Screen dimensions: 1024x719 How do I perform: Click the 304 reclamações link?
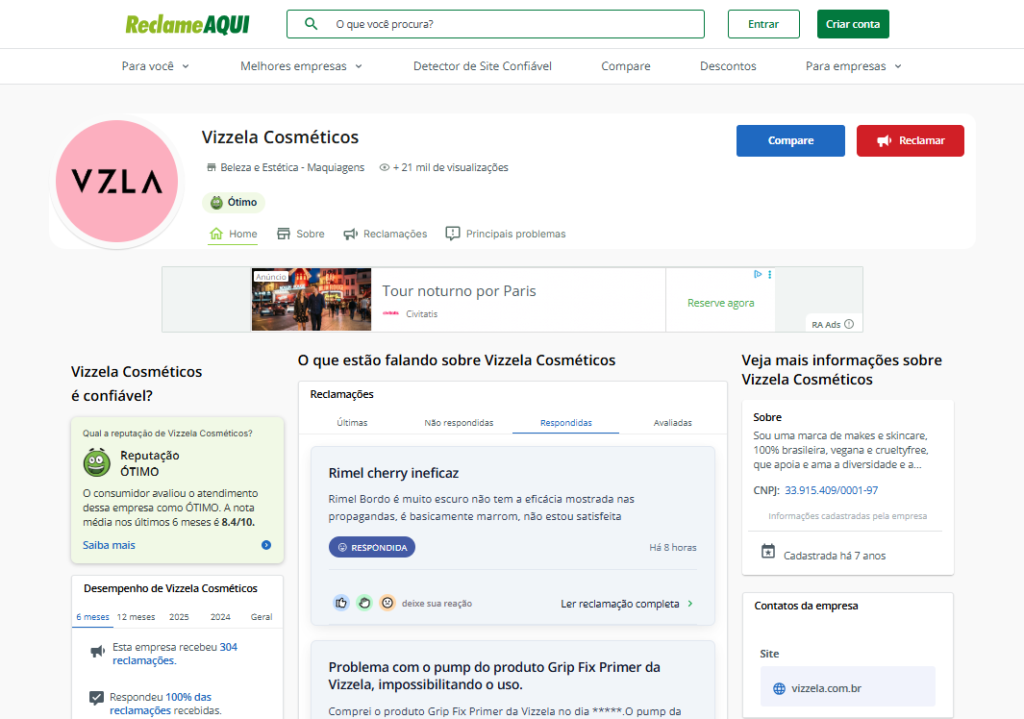pyautogui.click(x=175, y=654)
